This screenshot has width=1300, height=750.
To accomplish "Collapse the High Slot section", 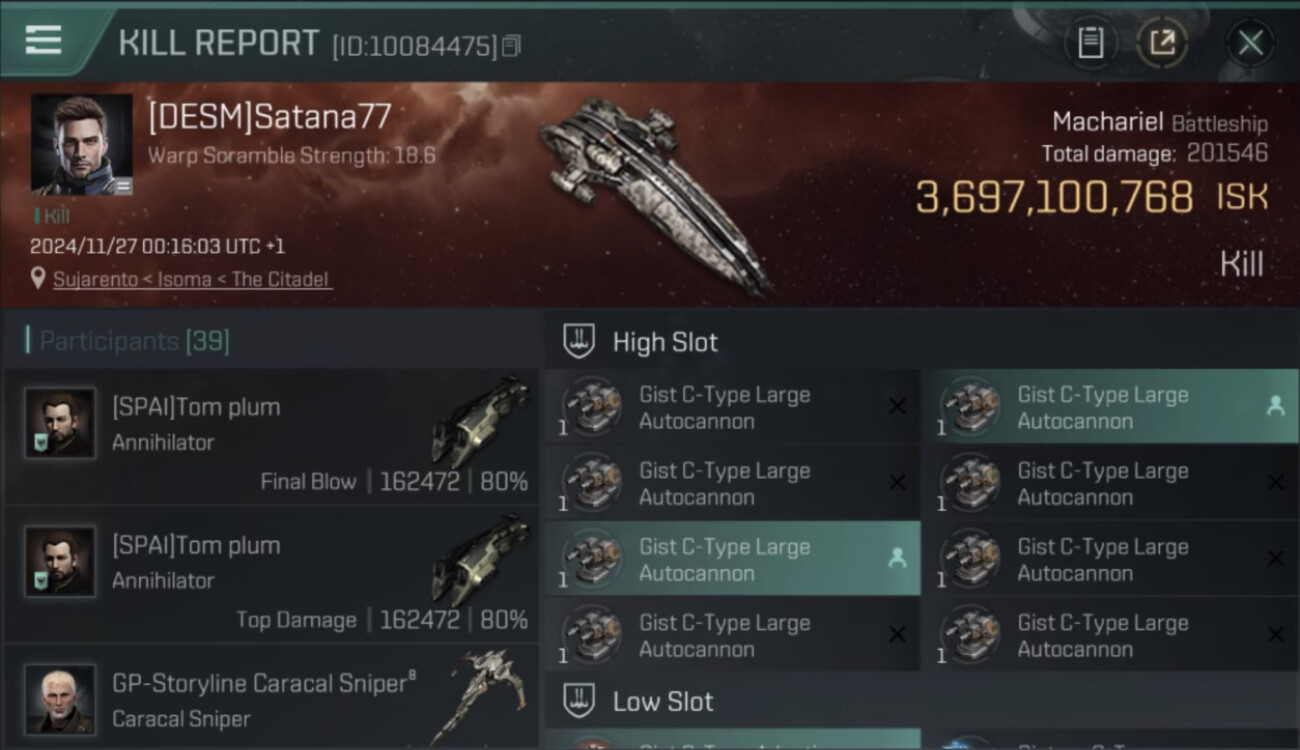I will pyautogui.click(x=665, y=342).
